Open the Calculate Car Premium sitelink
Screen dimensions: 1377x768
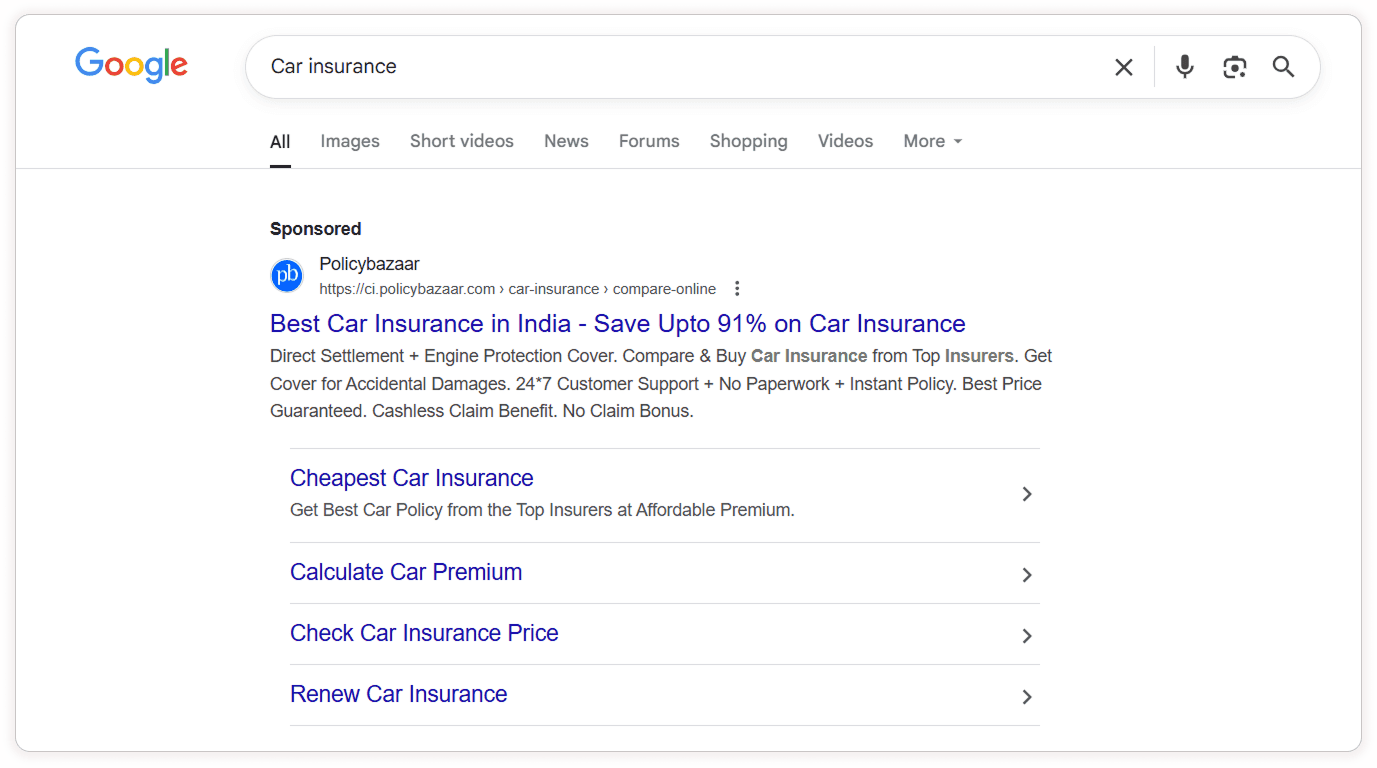click(406, 572)
